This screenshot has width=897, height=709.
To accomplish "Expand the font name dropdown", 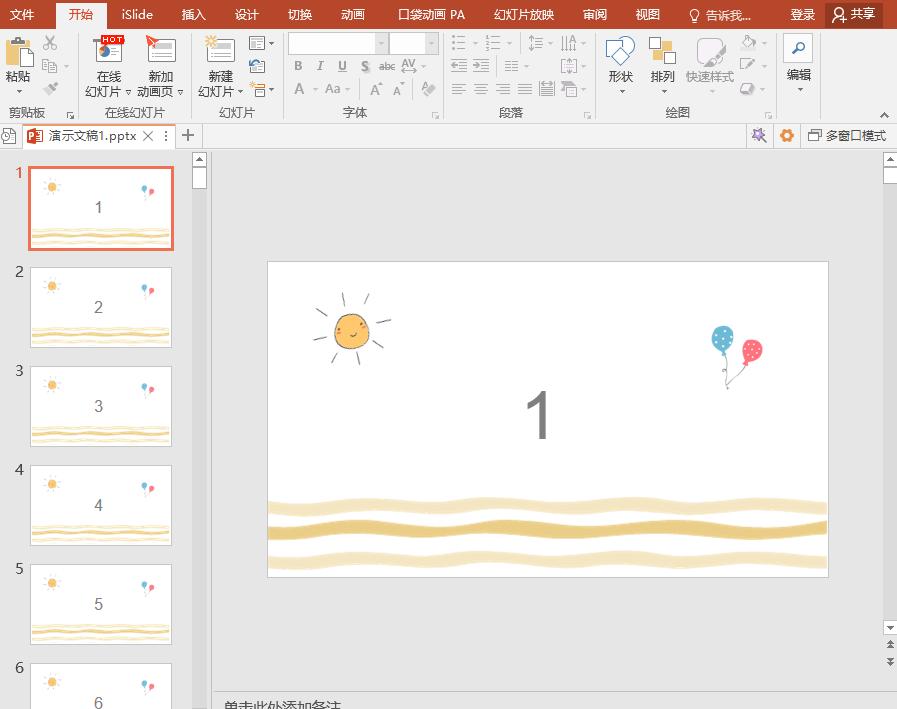I will tap(381, 43).
